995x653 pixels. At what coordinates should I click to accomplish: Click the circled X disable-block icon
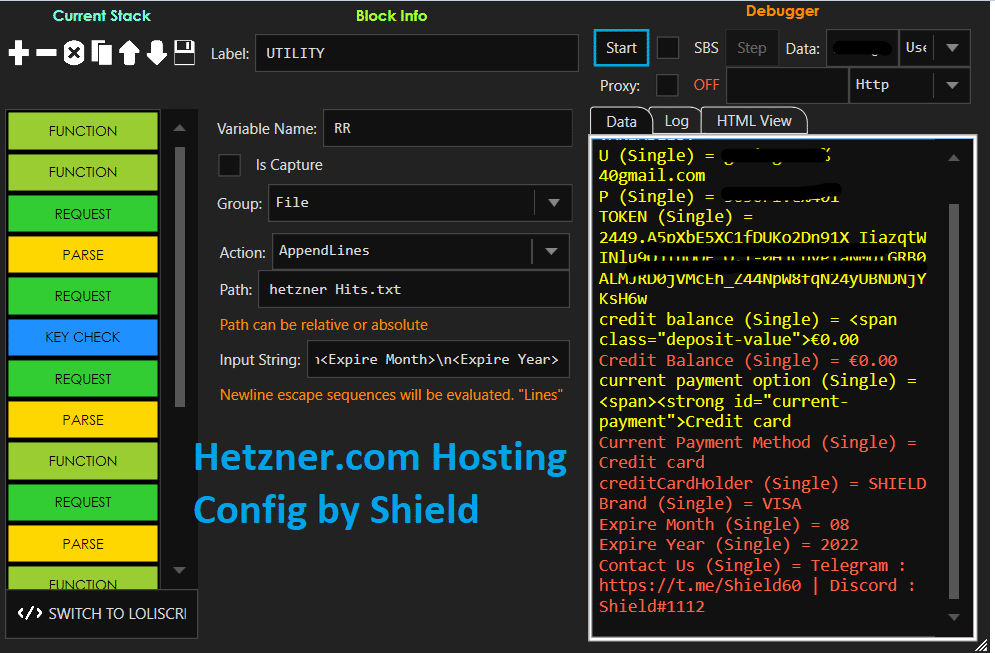coord(74,53)
